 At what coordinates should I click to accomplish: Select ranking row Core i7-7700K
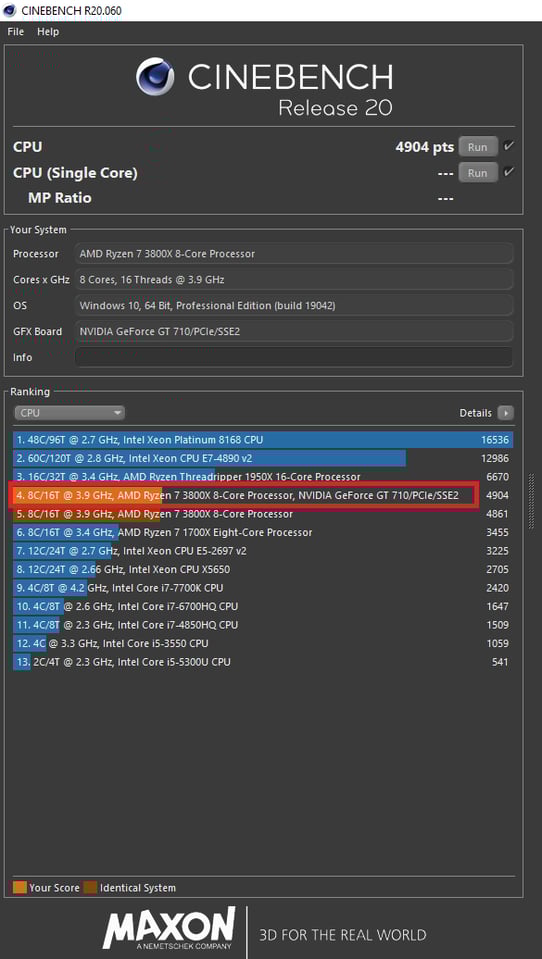pyautogui.click(x=263, y=588)
